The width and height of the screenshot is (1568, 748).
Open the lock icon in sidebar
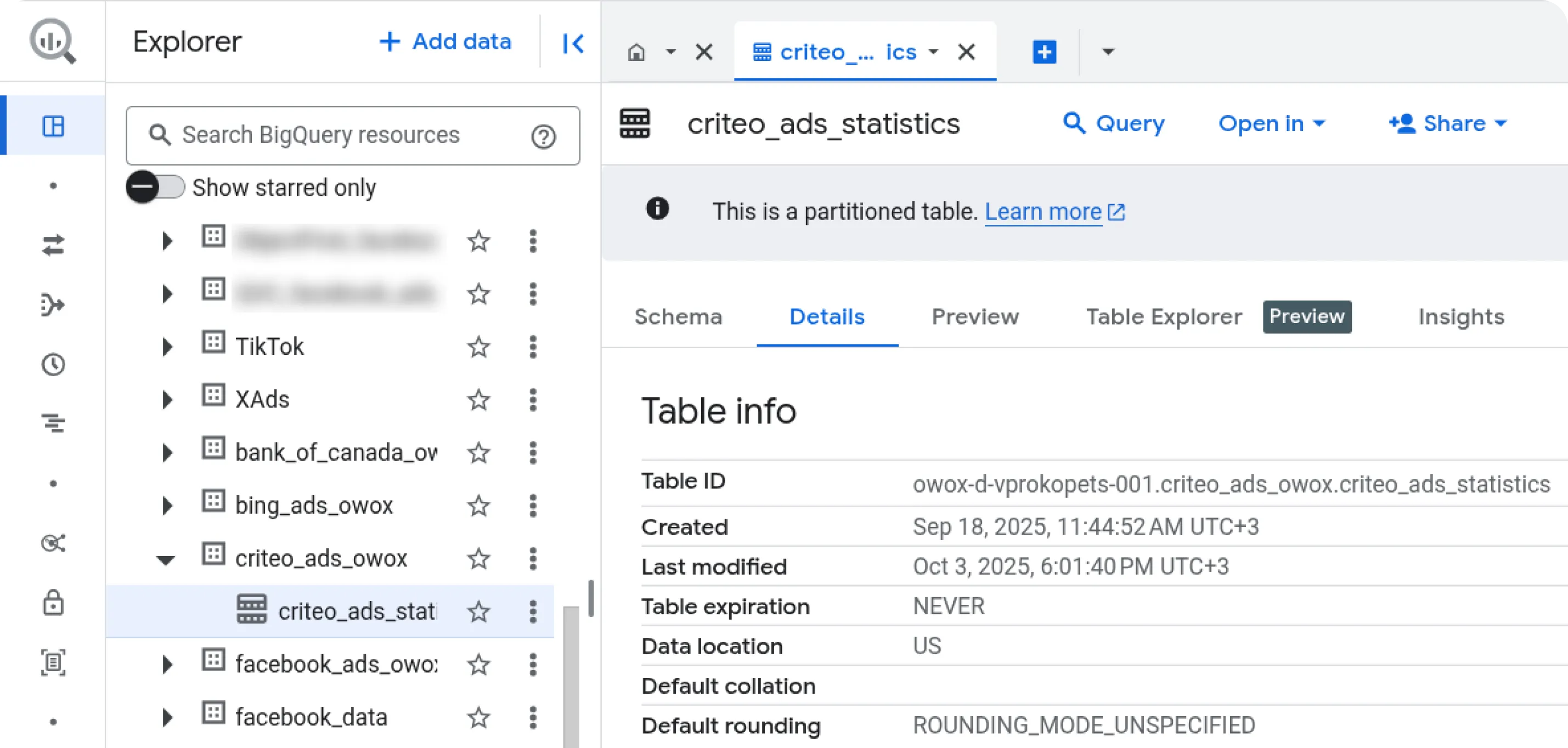point(53,603)
